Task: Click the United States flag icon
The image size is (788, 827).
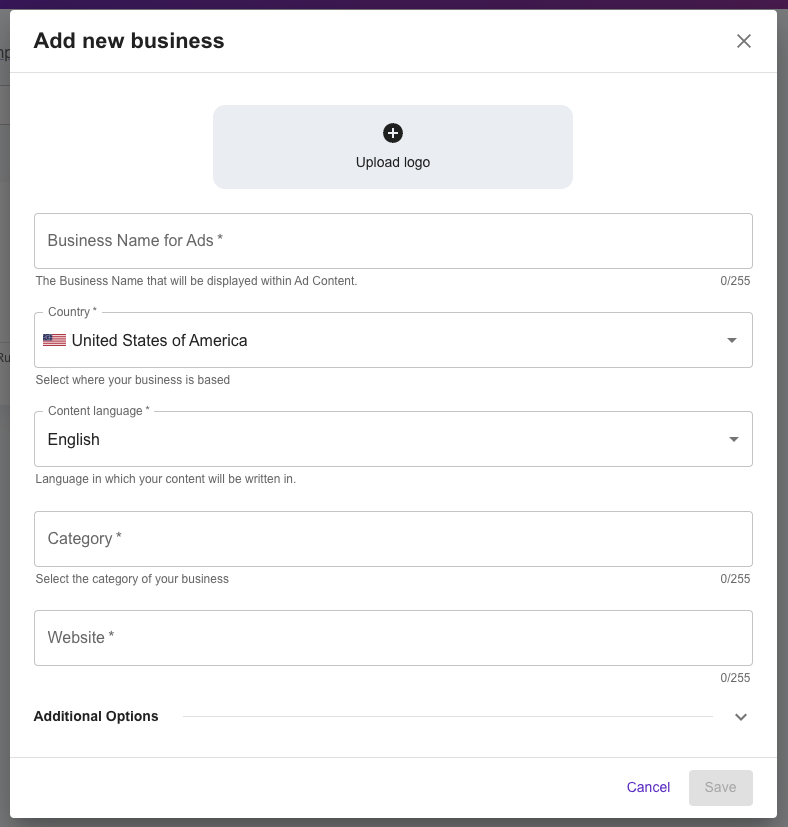Action: pyautogui.click(x=54, y=340)
